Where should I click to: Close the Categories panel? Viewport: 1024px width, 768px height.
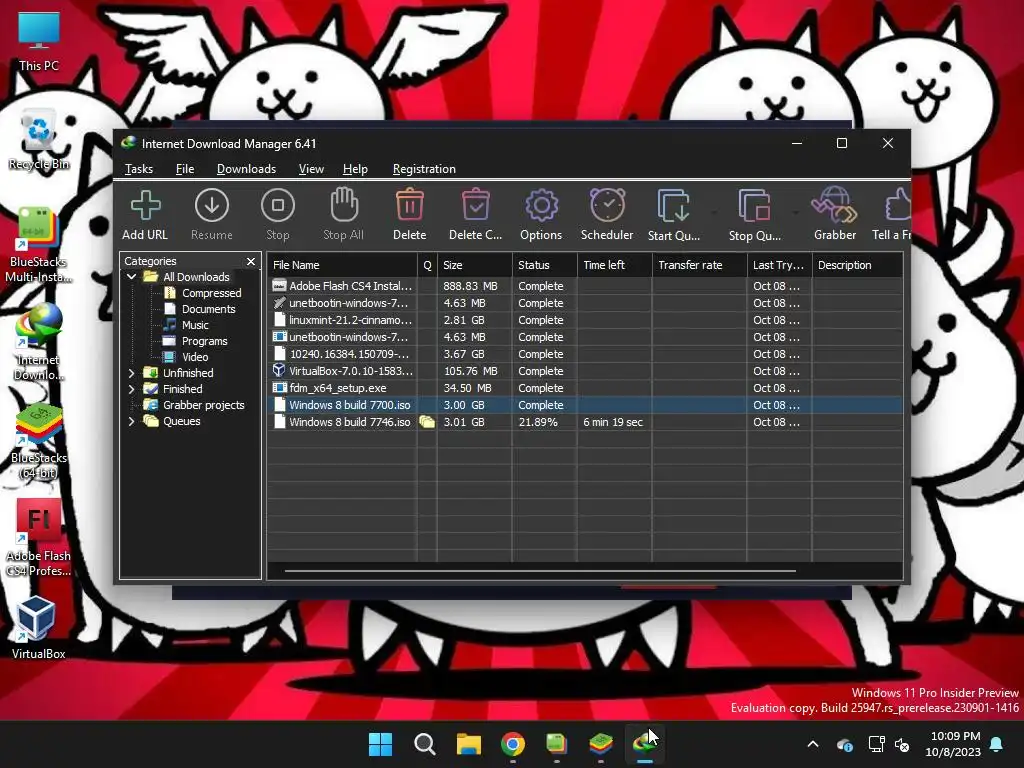[x=251, y=261]
